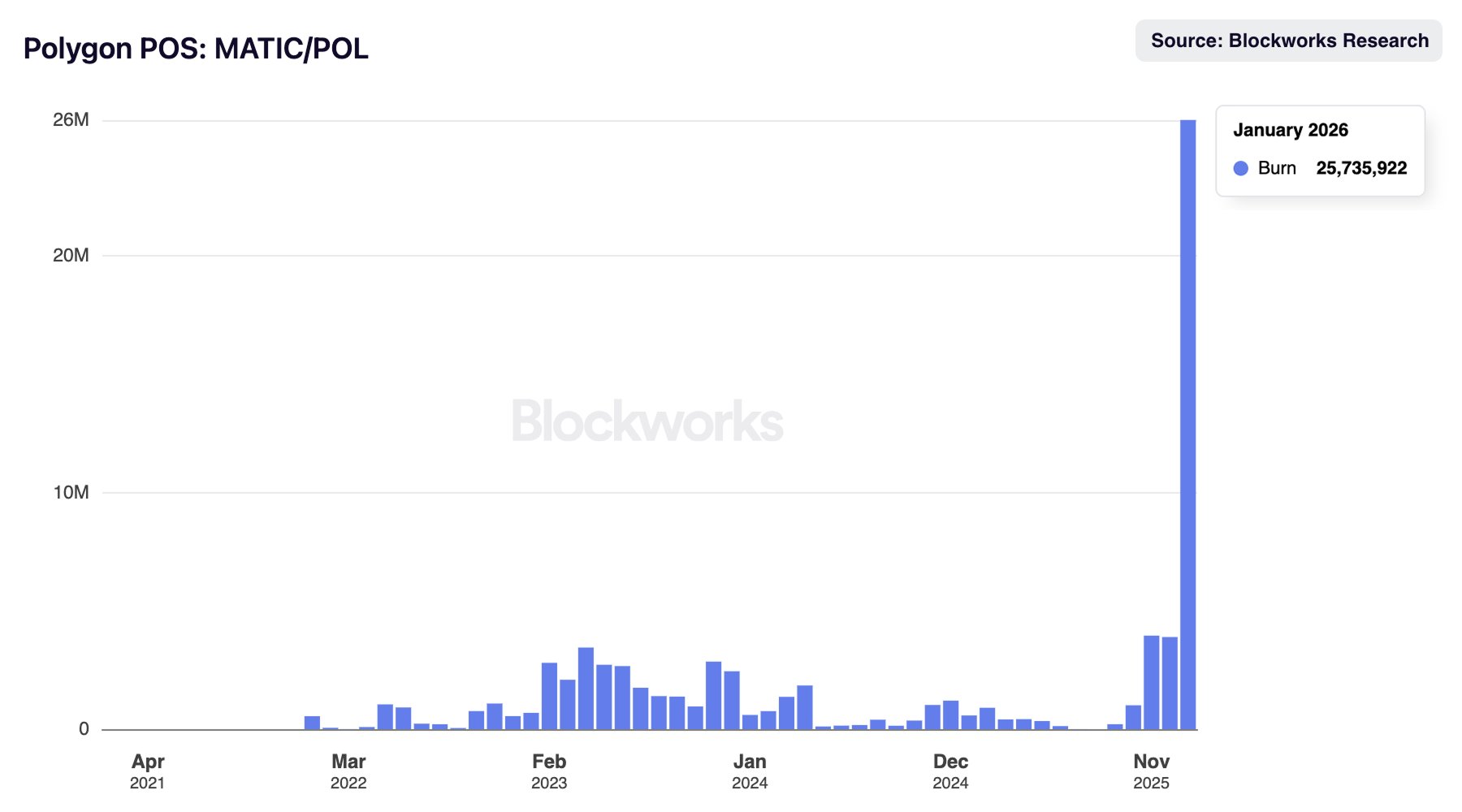This screenshot has height=812, width=1462.
Task: Click the January 2026 tooltip heading
Action: click(1291, 130)
